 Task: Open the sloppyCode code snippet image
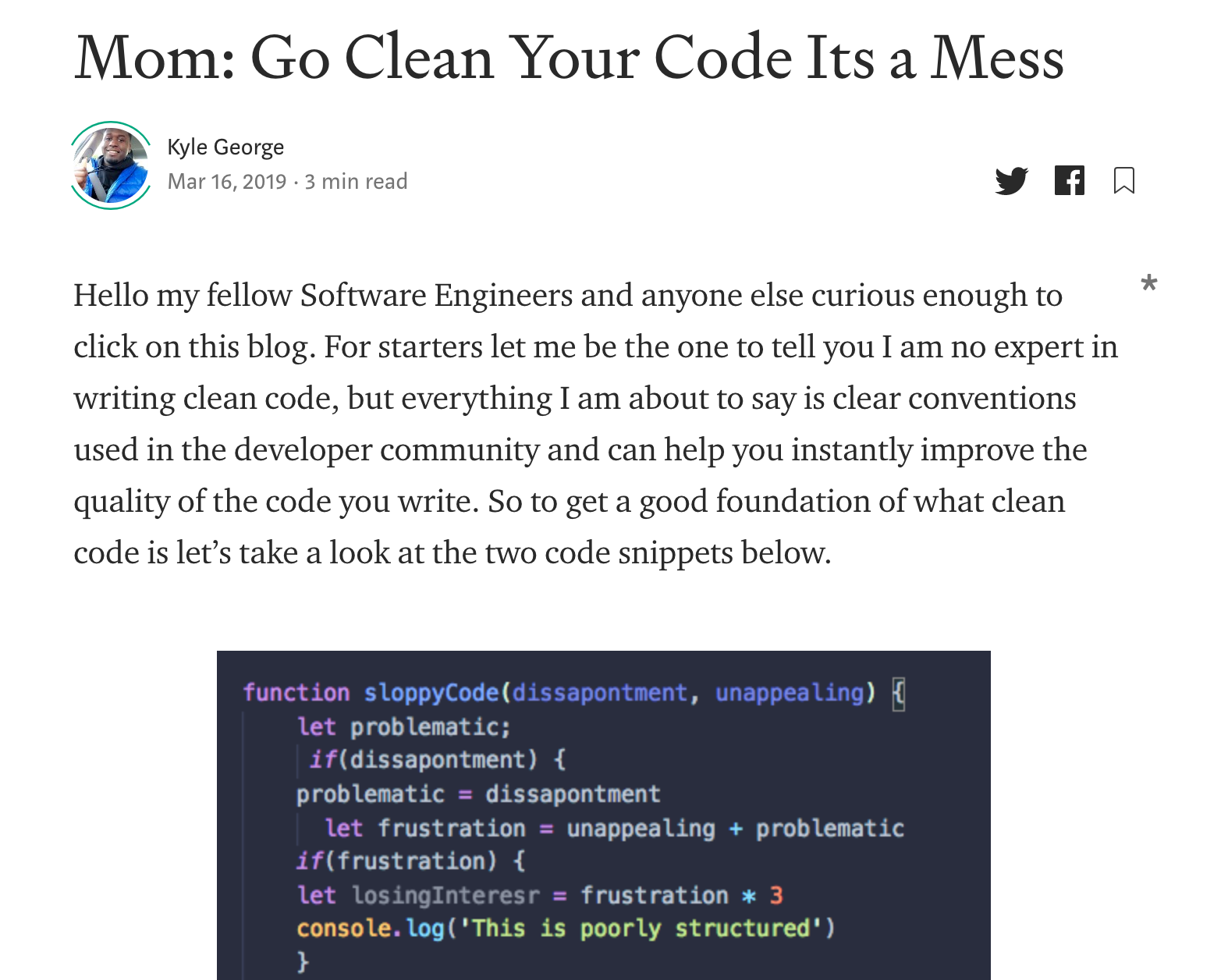(604, 815)
